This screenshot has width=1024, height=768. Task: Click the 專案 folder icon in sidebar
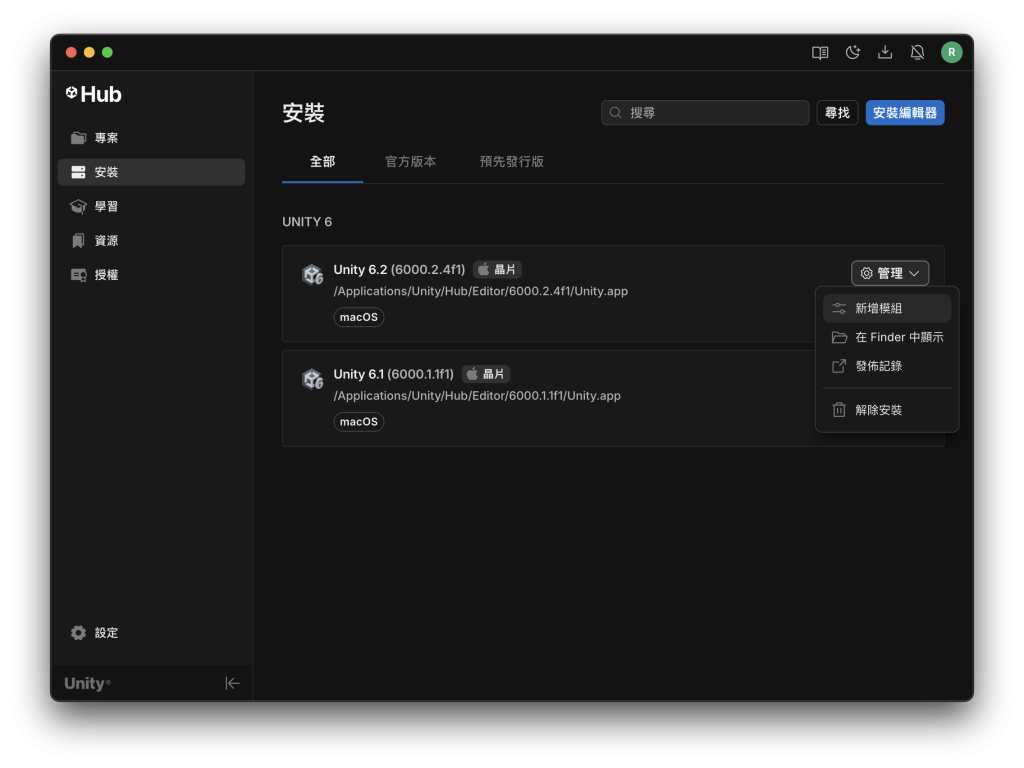pos(78,138)
